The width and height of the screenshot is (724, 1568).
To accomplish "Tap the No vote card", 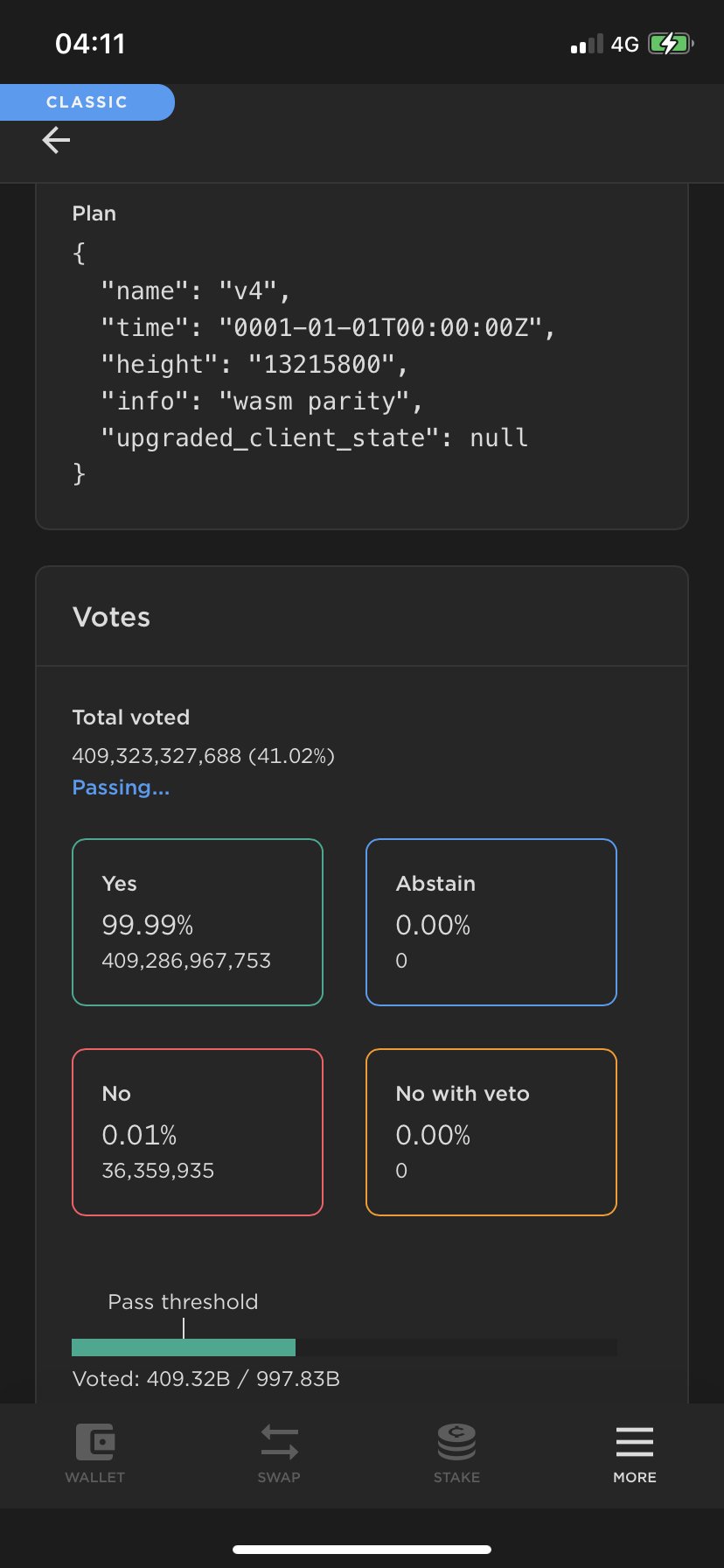I will [x=198, y=1132].
